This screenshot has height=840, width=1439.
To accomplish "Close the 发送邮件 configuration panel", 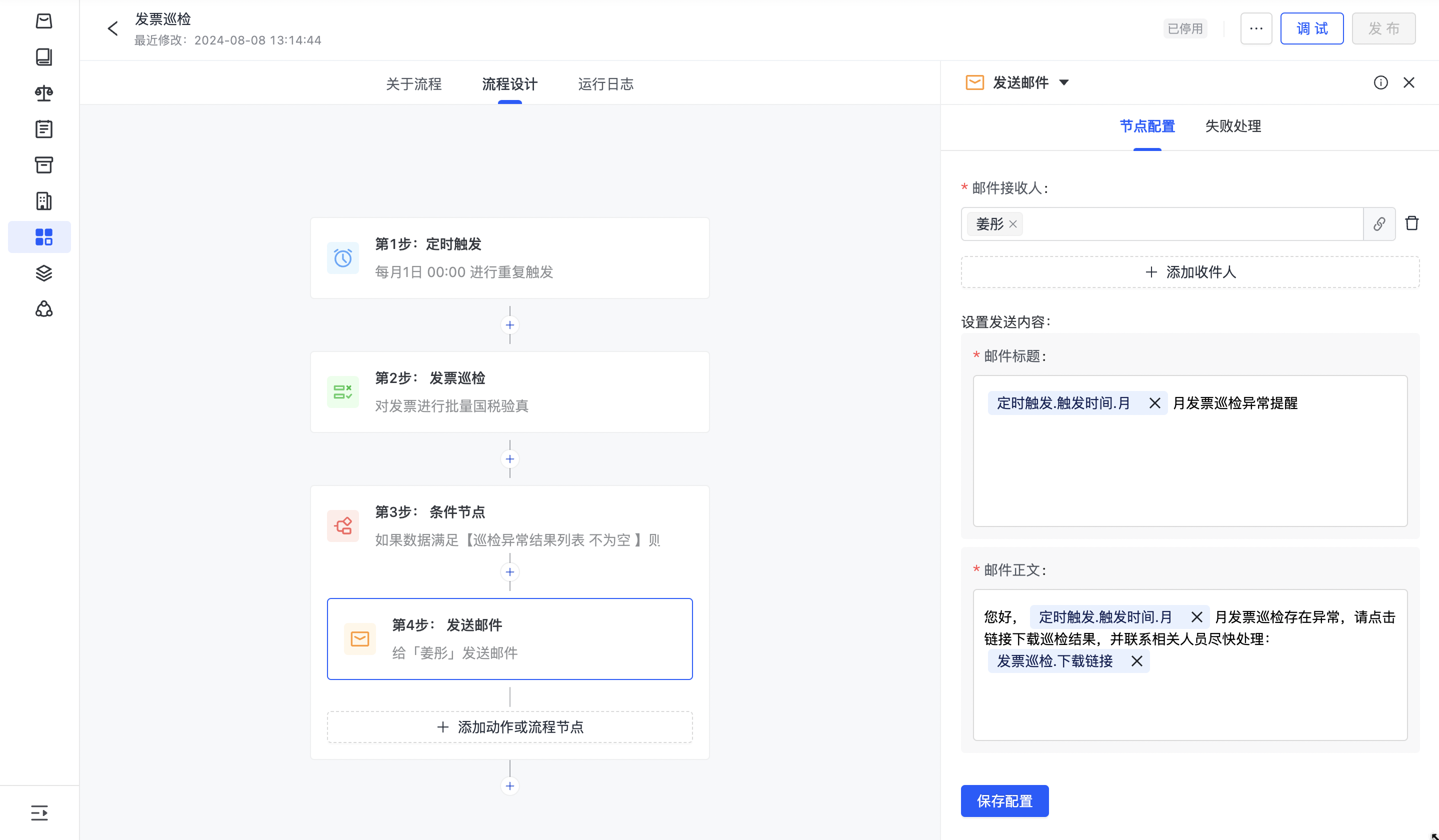I will tap(1408, 83).
